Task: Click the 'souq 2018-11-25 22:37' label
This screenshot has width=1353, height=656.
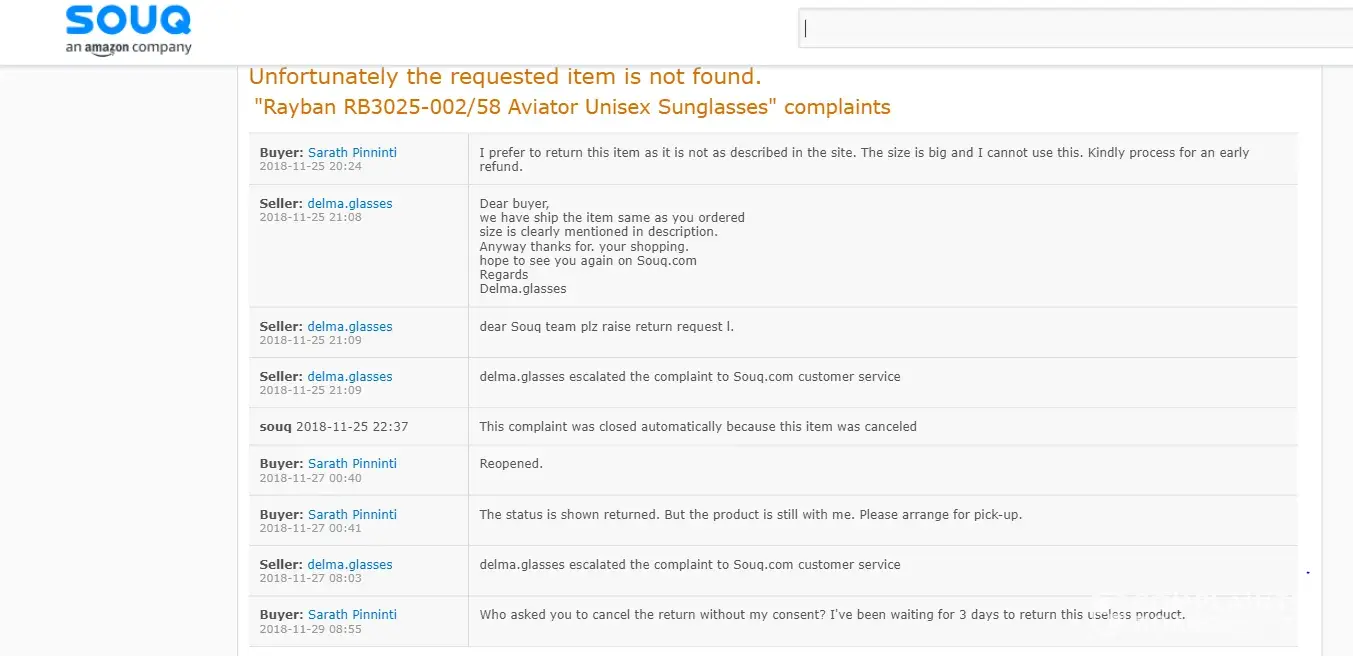Action: tap(334, 427)
